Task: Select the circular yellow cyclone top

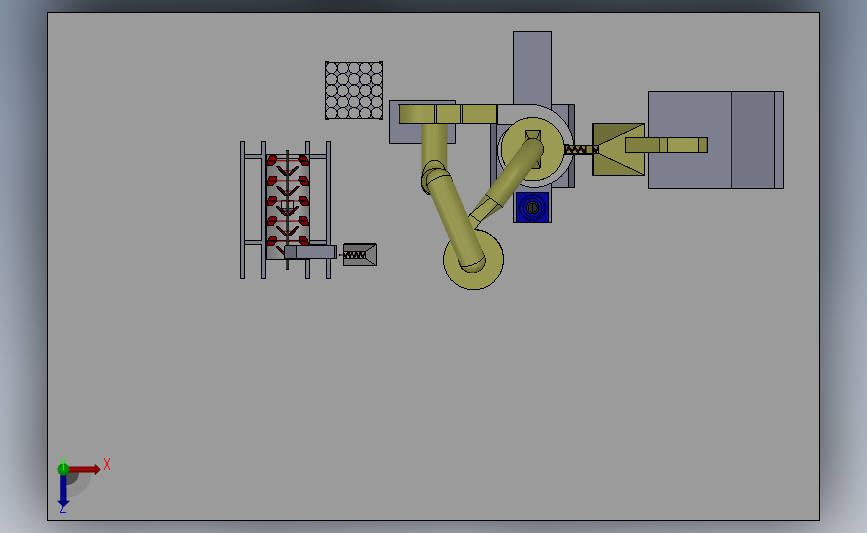Action: click(x=532, y=149)
